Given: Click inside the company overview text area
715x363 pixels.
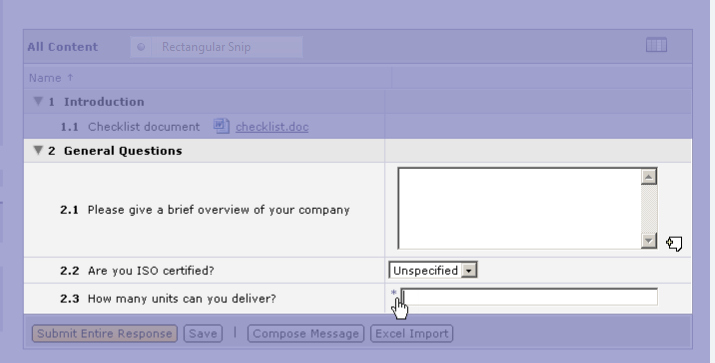Looking at the screenshot, I should tap(519, 208).
